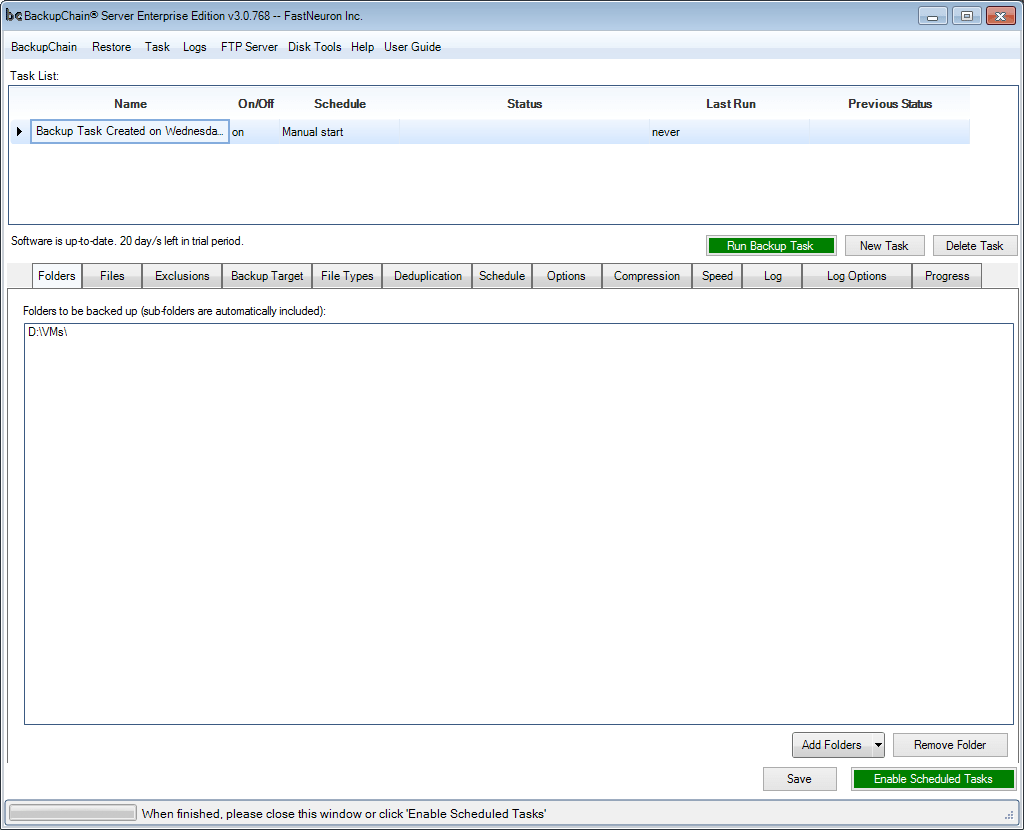Click the Run Backup Task button

click(771, 246)
